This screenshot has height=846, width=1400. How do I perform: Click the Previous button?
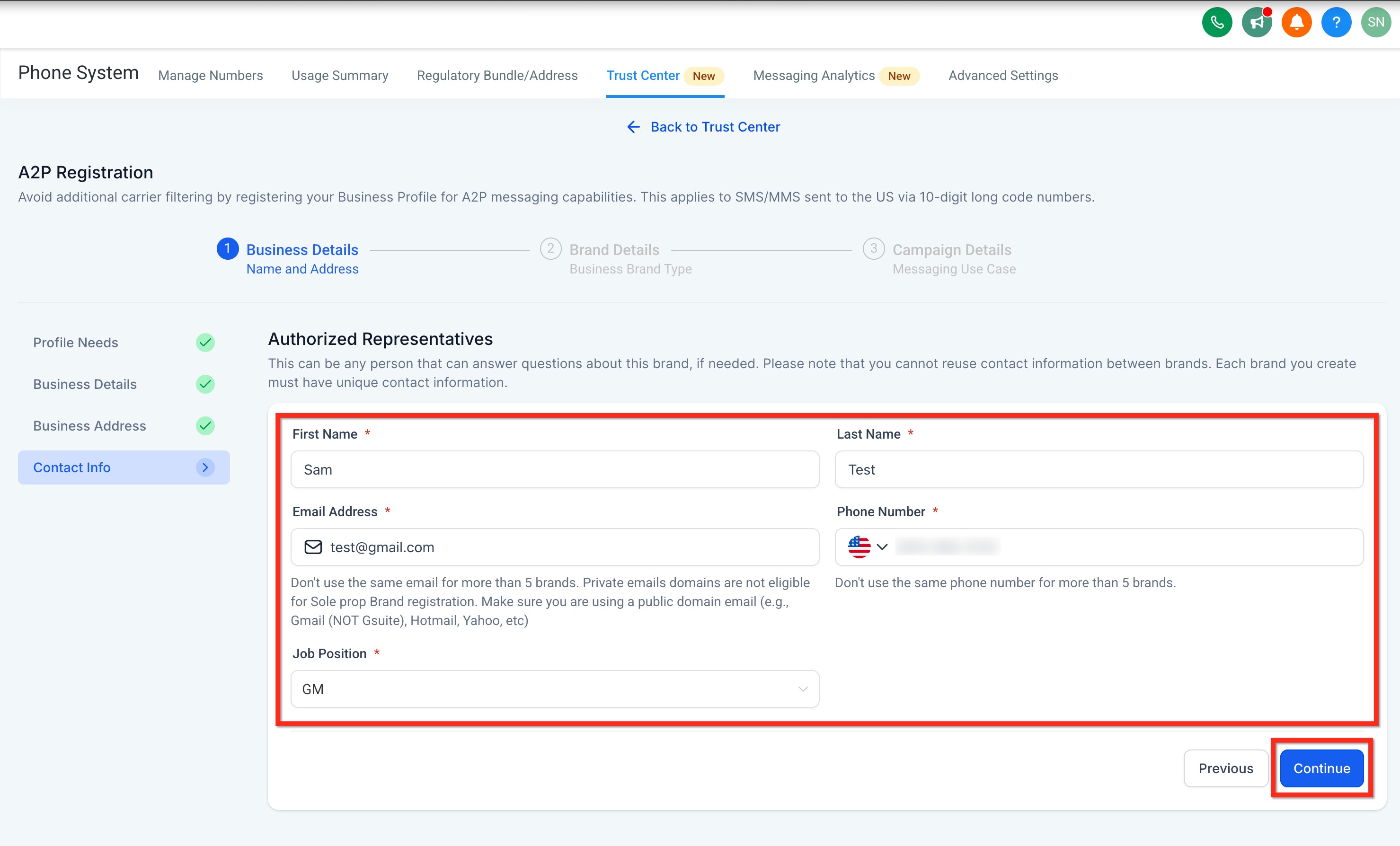click(1225, 768)
